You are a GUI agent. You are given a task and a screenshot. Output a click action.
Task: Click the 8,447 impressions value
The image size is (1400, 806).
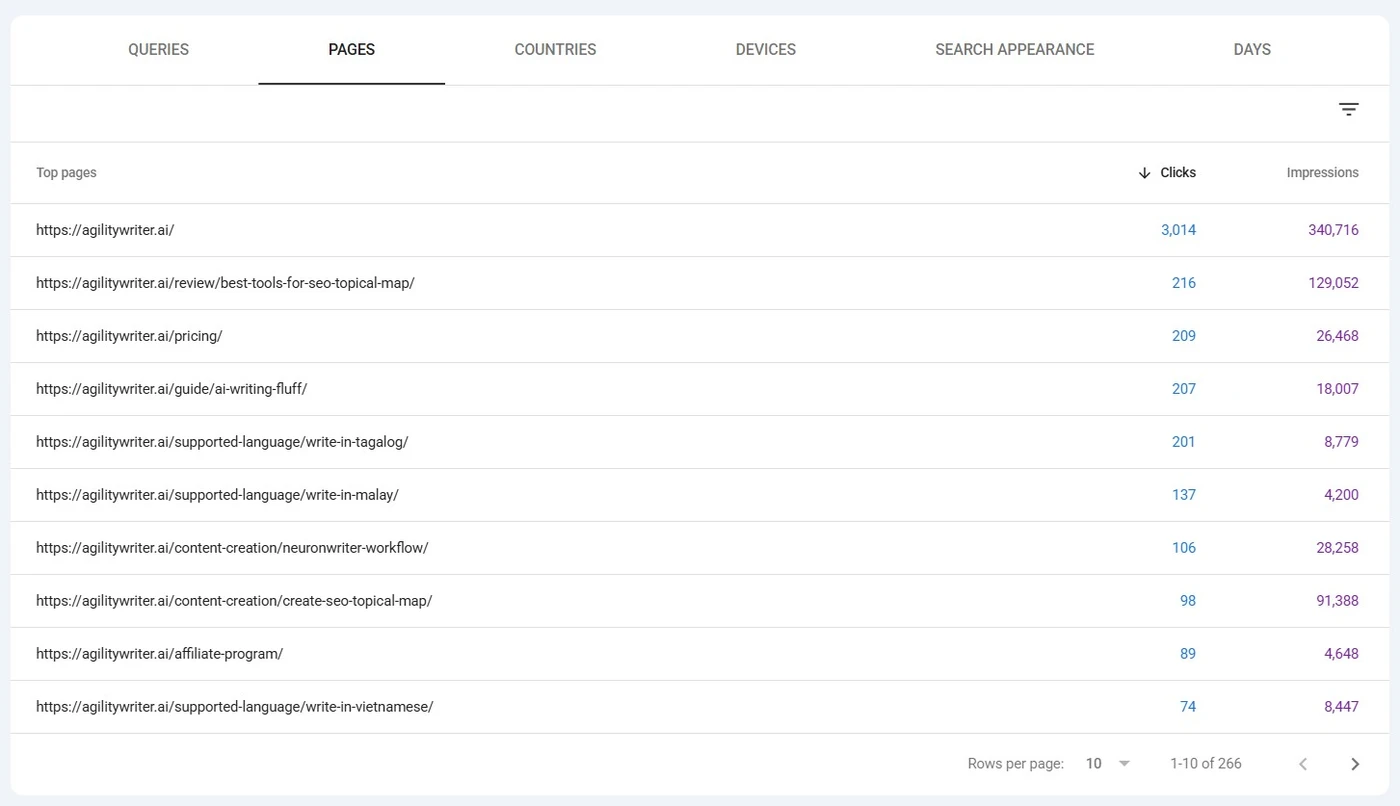coord(1341,707)
